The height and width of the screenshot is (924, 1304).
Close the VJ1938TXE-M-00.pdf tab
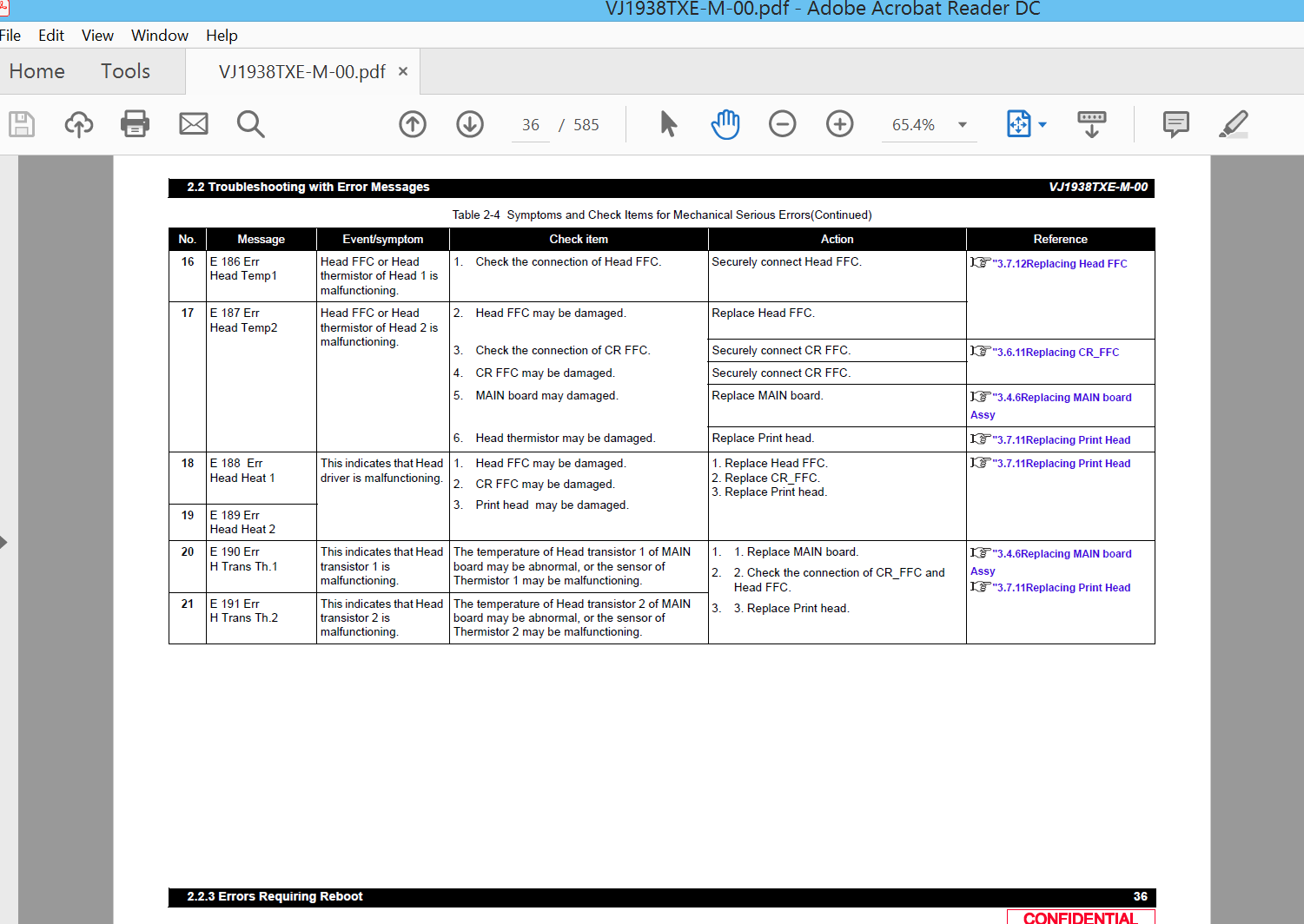[x=403, y=71]
